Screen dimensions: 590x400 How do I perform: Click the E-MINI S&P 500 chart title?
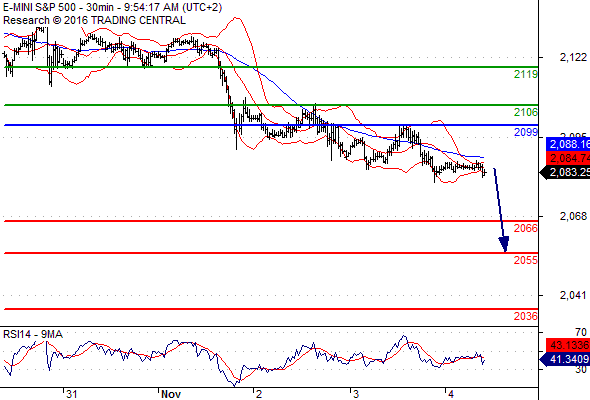(x=113, y=7)
